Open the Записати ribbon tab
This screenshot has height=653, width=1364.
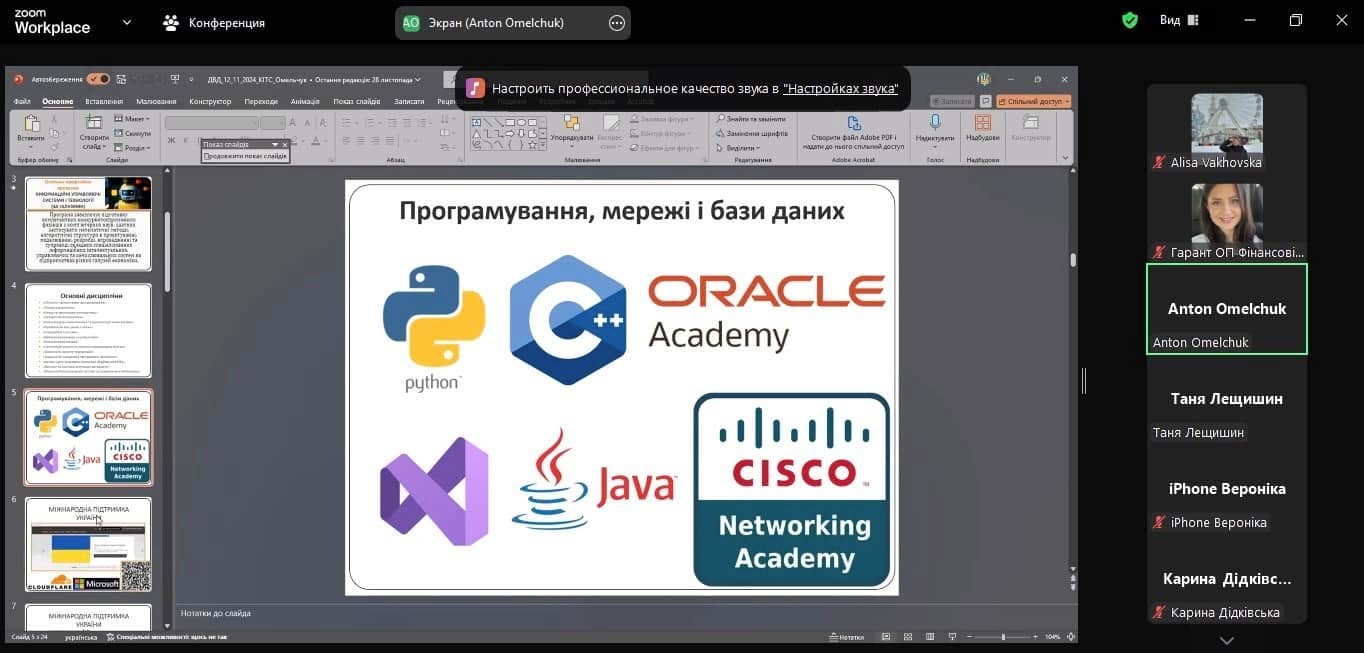(x=409, y=101)
